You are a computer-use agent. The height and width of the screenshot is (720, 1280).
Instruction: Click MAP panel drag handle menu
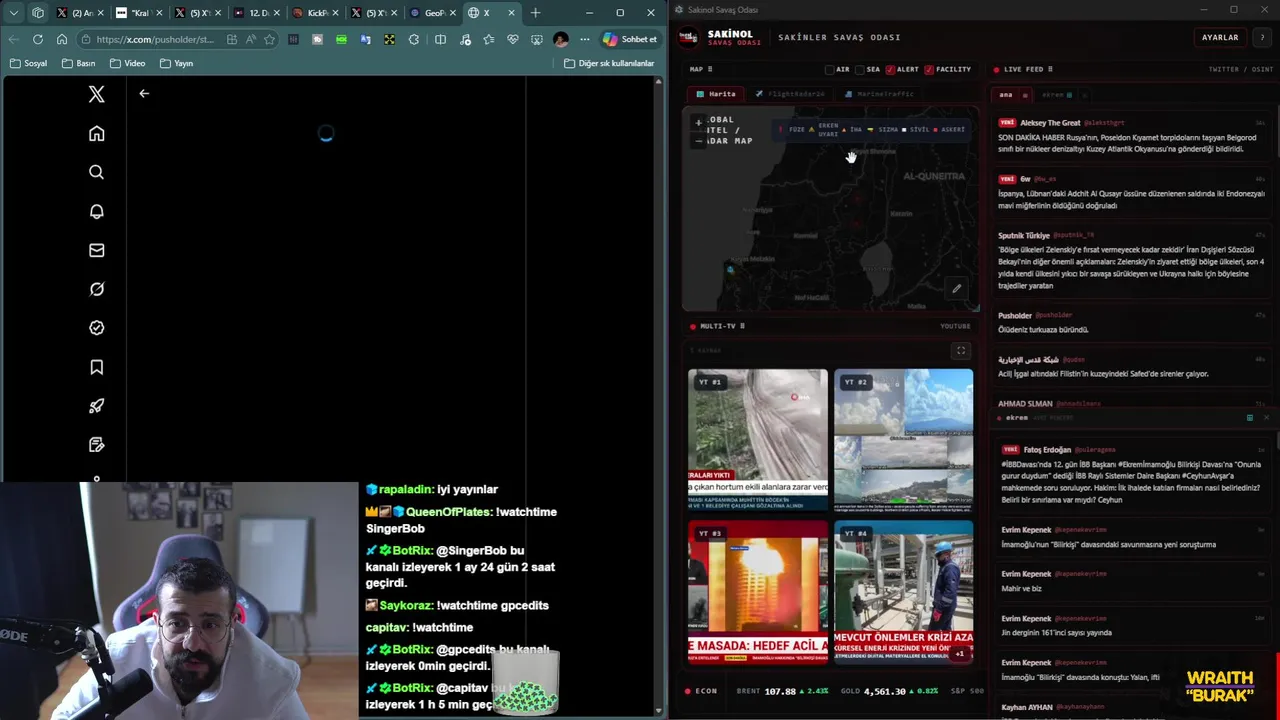pyautogui.click(x=710, y=69)
